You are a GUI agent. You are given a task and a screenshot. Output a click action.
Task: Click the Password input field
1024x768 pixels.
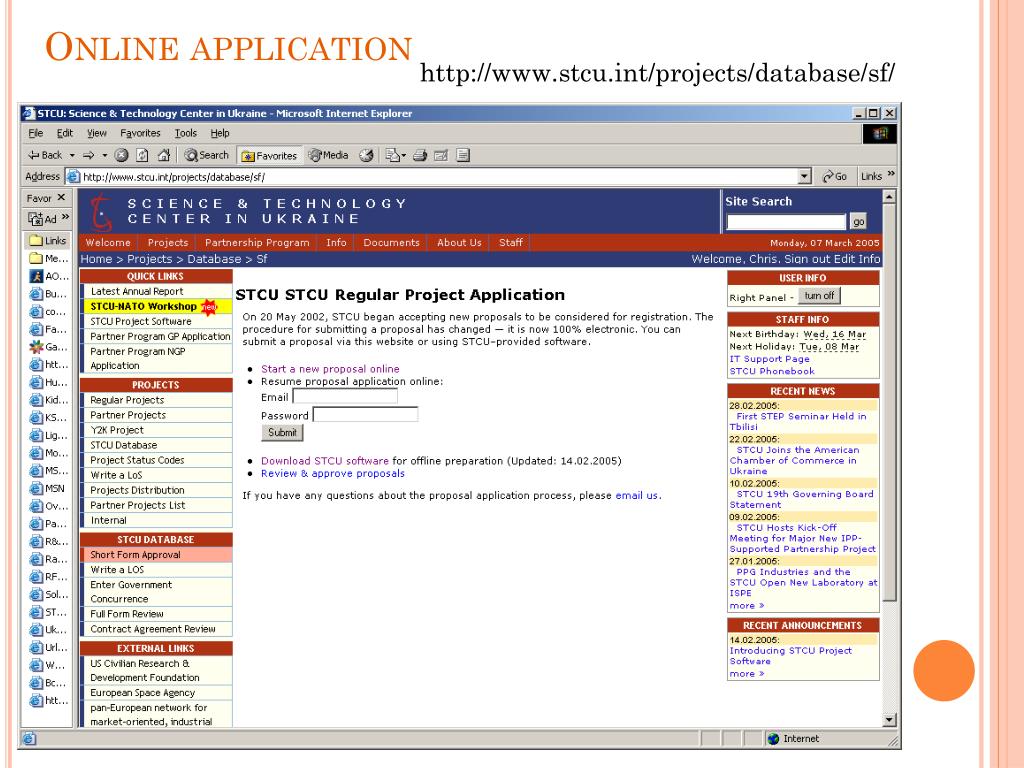(x=365, y=414)
